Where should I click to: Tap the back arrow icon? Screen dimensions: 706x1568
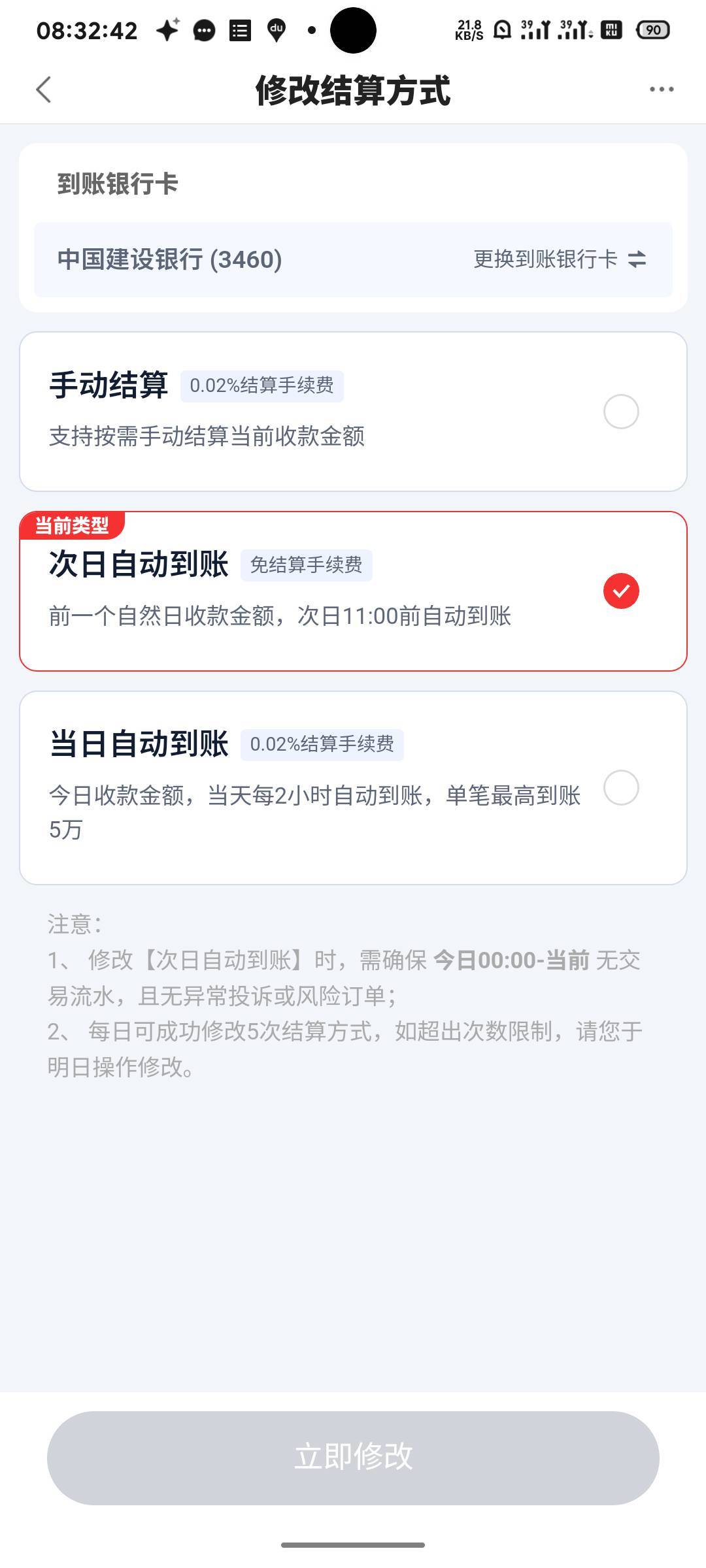[x=44, y=90]
